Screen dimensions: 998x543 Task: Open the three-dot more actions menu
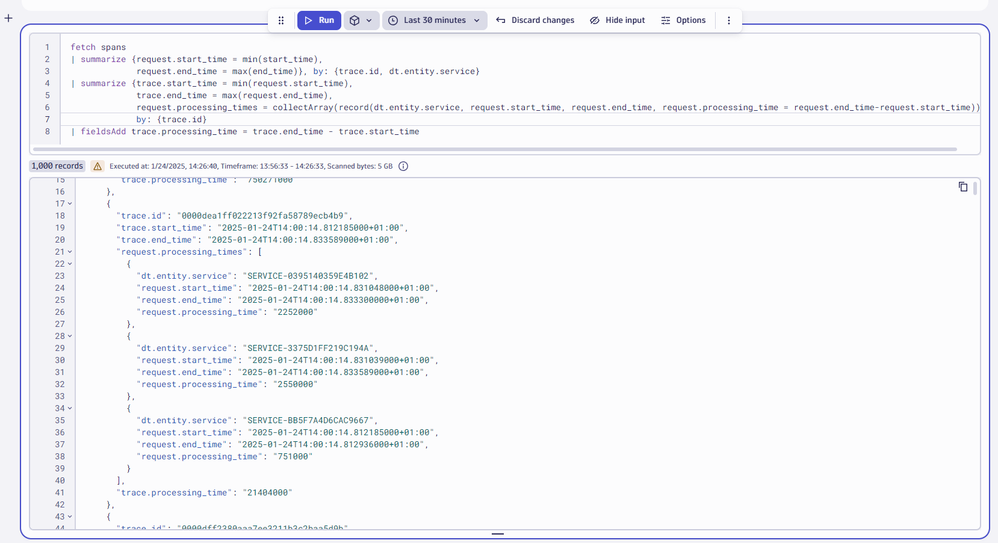[x=728, y=20]
